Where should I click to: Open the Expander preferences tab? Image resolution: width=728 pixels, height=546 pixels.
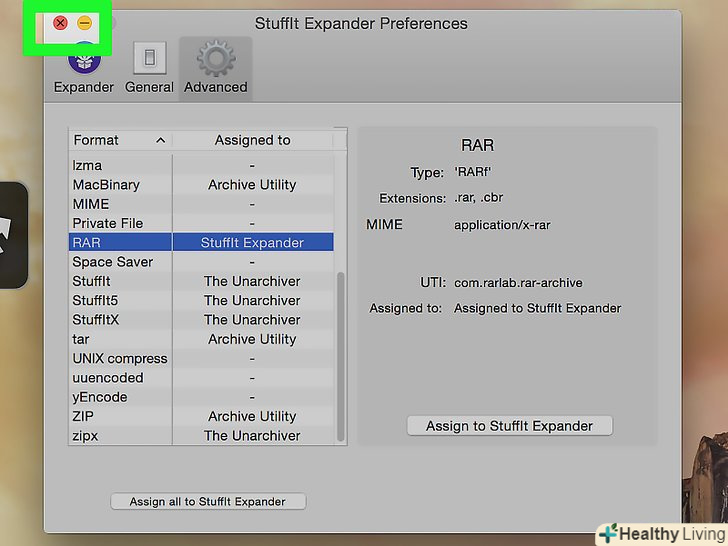click(x=84, y=68)
